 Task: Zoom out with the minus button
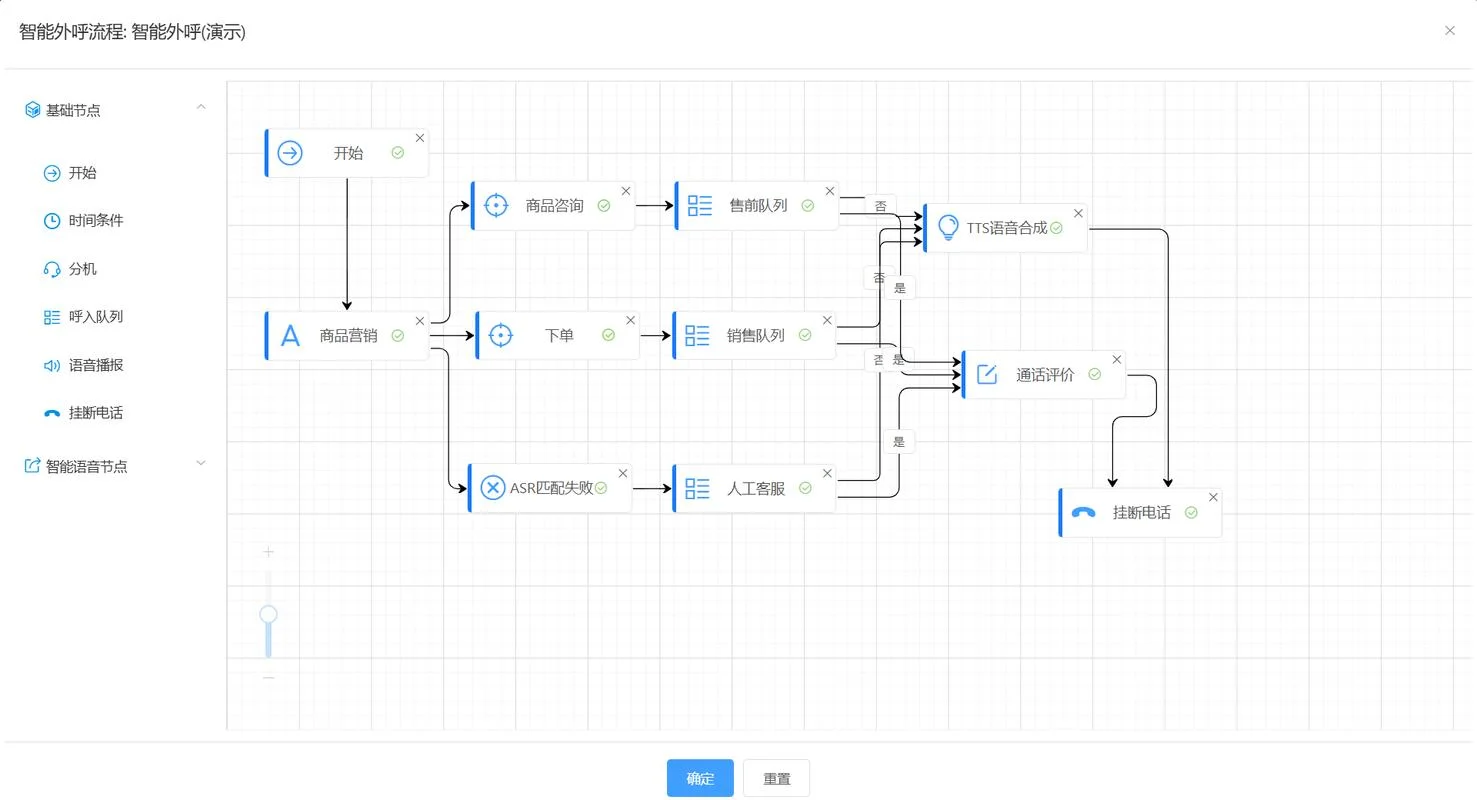(268, 678)
